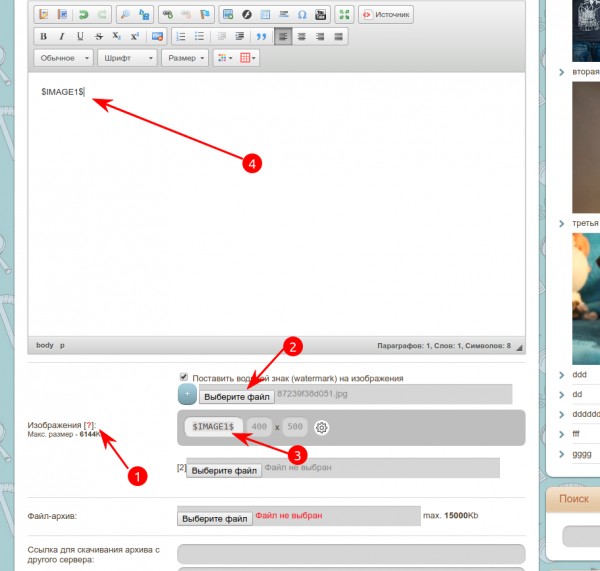
Task: Open the Find tool magnifier
Action: [125, 15]
